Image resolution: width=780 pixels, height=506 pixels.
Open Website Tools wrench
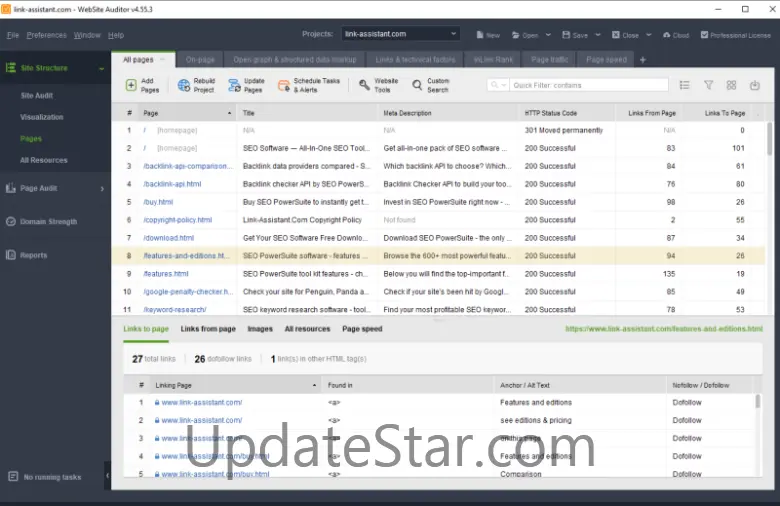point(365,85)
